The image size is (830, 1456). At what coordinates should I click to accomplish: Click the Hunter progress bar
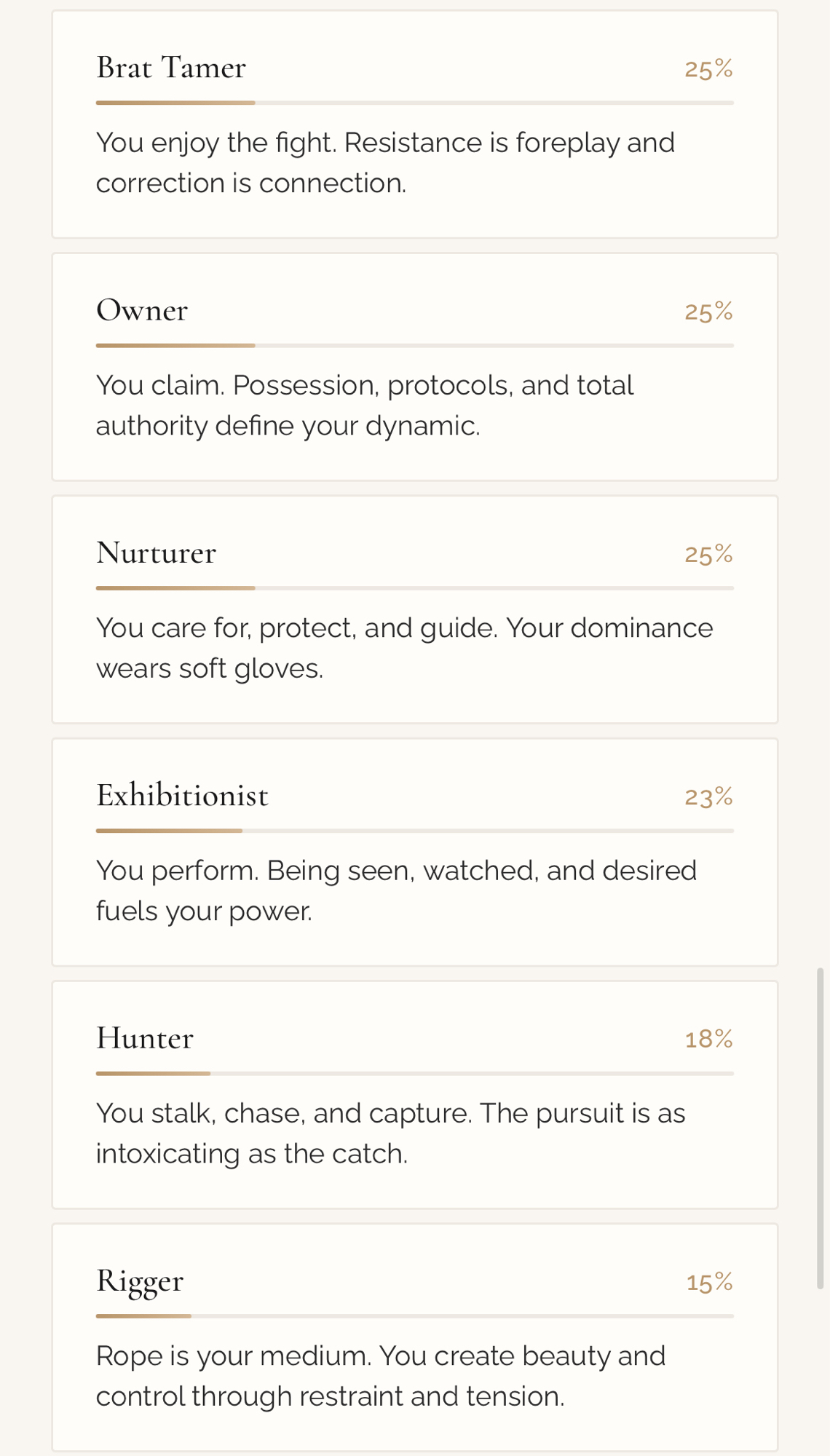pos(414,1073)
